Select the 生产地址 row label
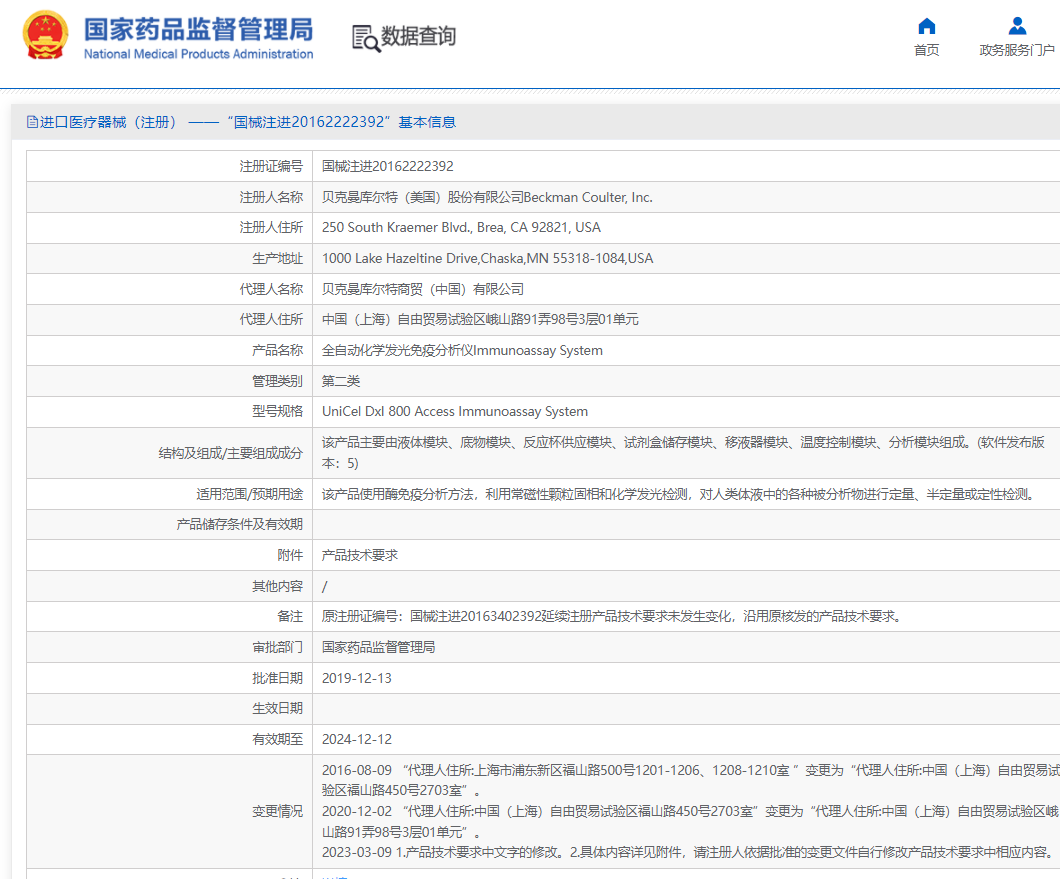The height and width of the screenshot is (879, 1060). 277,258
